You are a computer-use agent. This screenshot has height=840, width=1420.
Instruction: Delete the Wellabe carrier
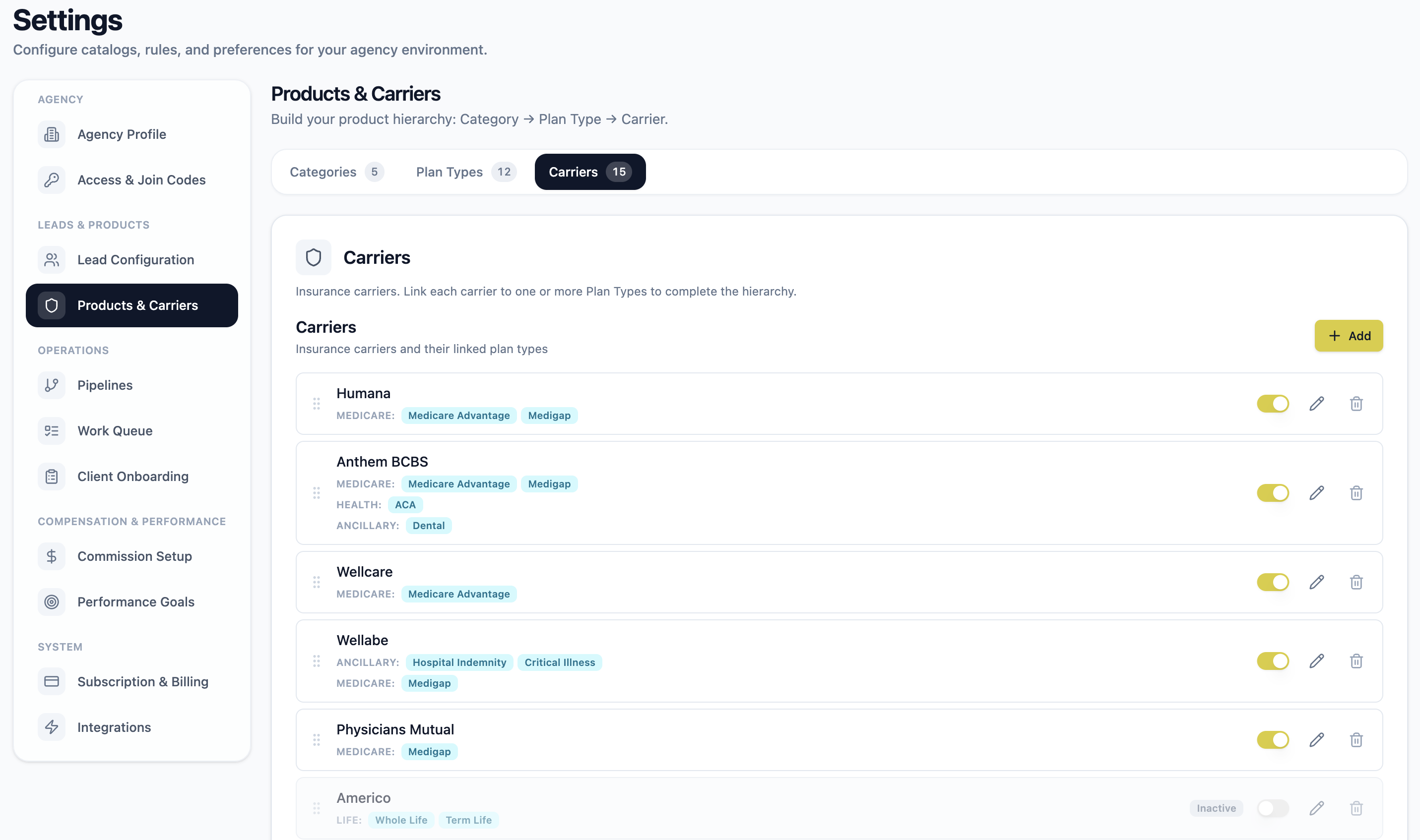pos(1356,661)
